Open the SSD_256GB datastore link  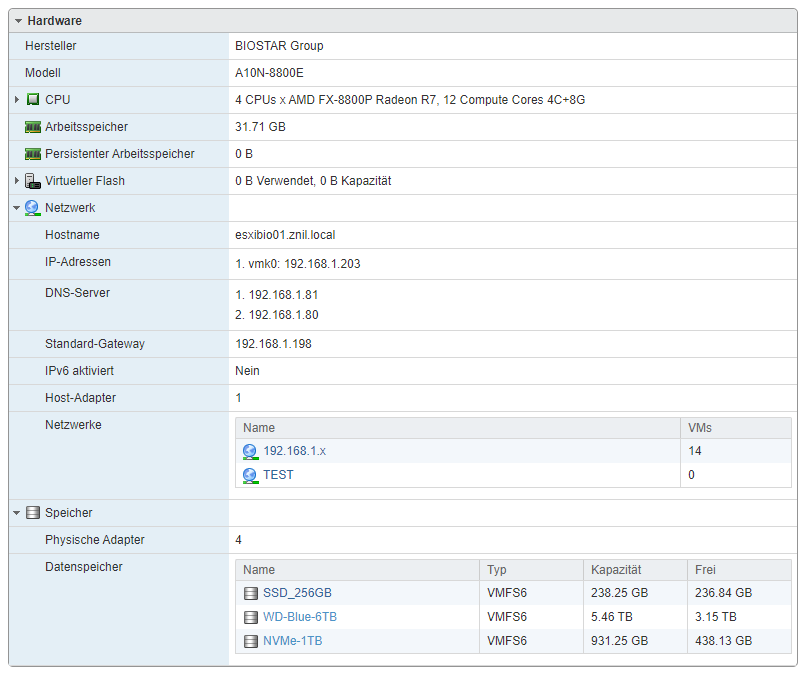[x=297, y=593]
